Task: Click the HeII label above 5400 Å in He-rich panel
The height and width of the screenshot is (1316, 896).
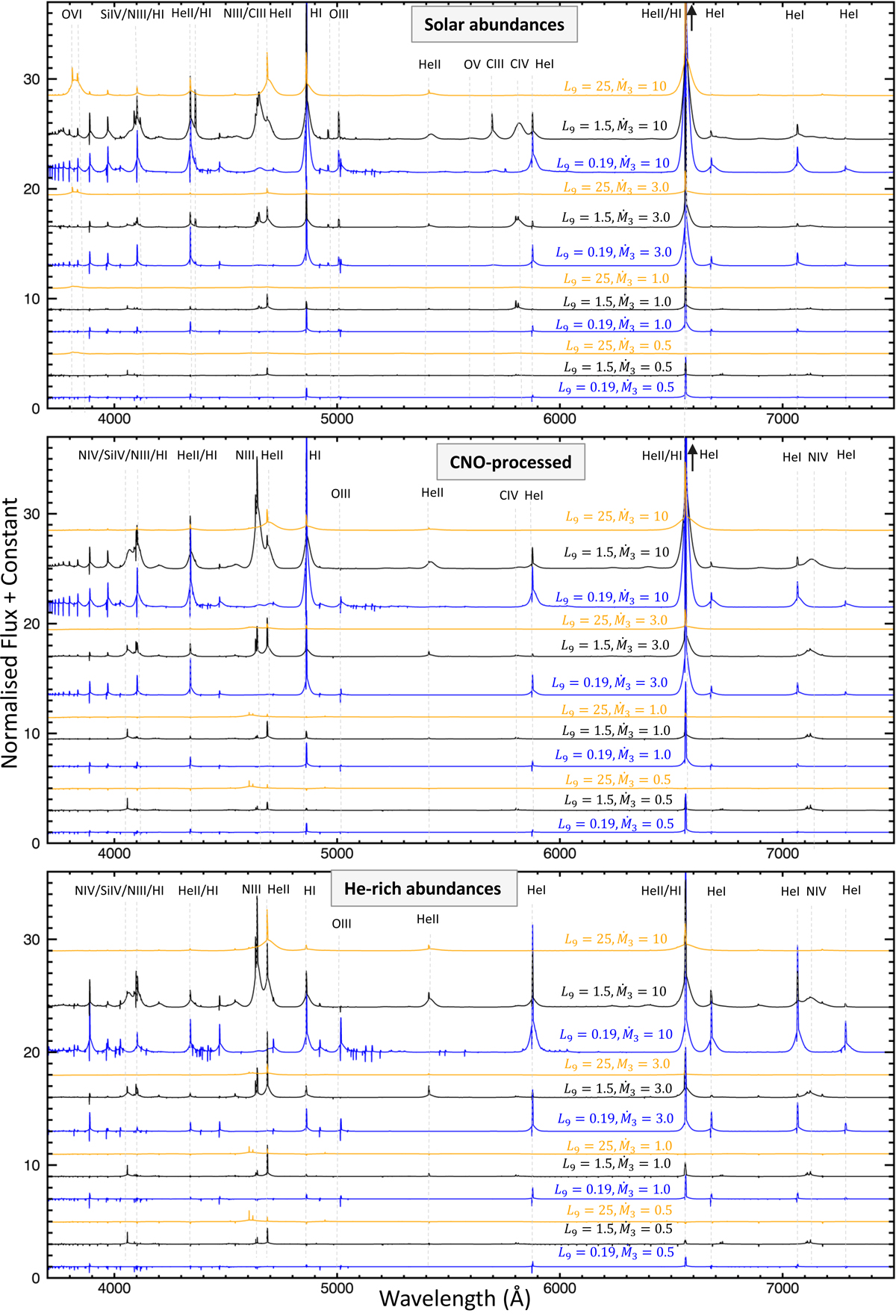Action: (428, 919)
